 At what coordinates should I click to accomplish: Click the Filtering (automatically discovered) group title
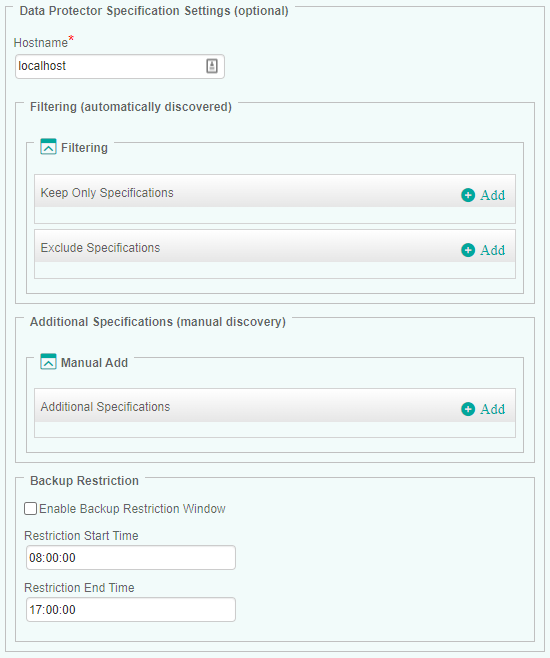point(131,107)
